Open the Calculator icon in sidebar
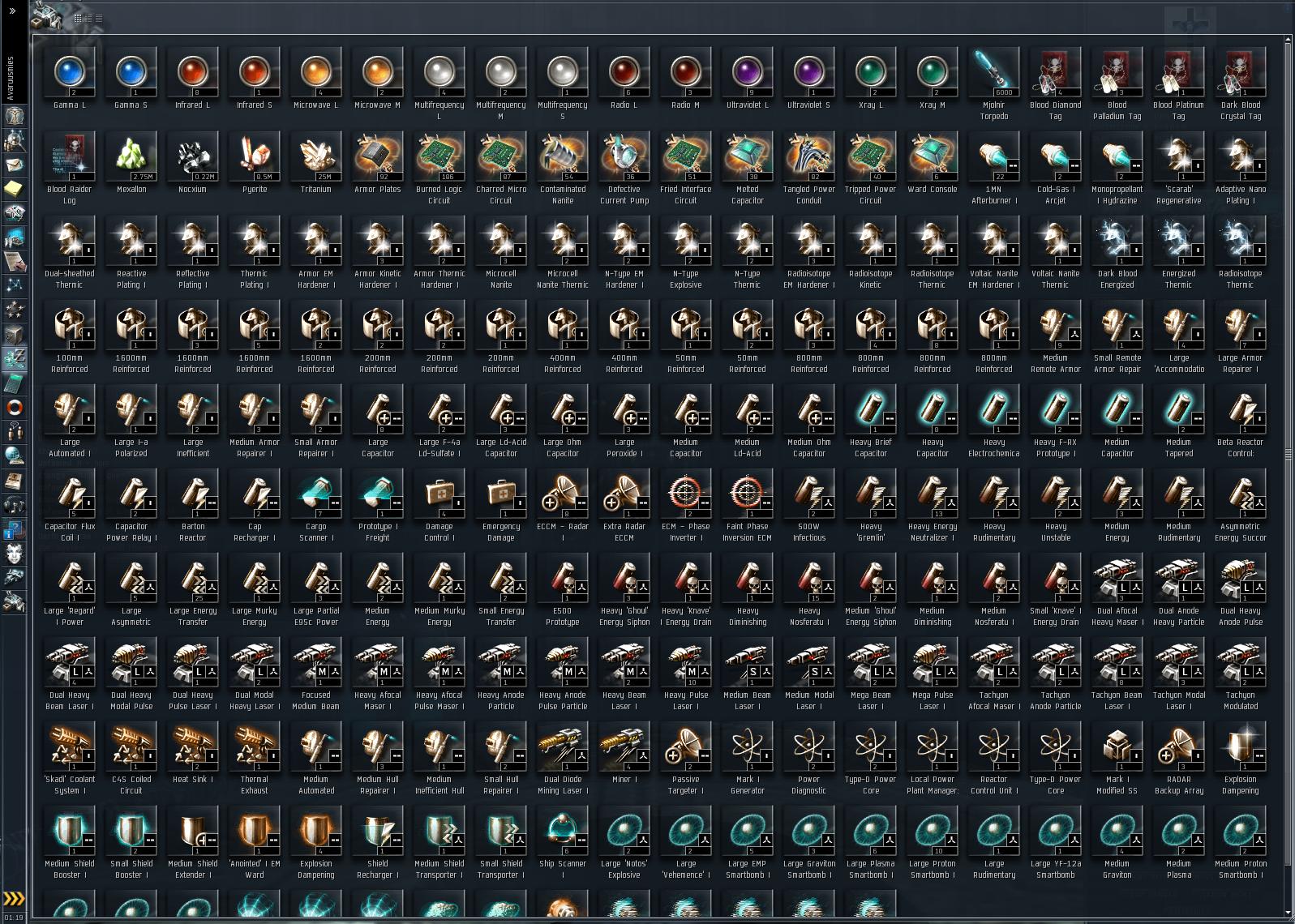Screen dimensions: 1295x924 [x=14, y=383]
